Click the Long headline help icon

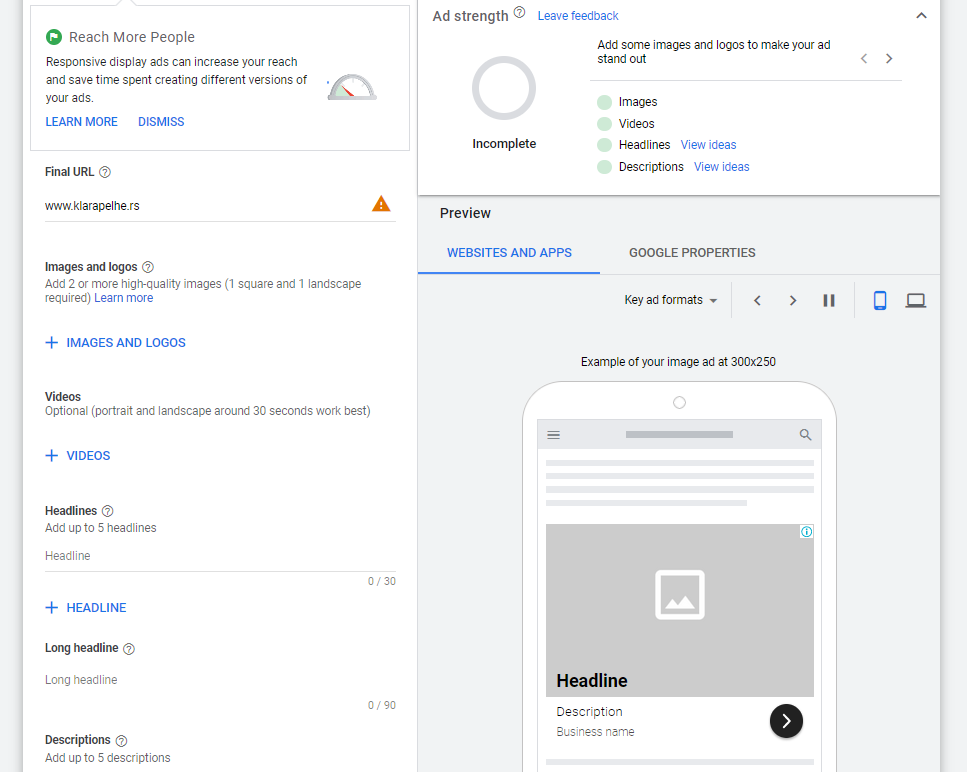[x=128, y=648]
